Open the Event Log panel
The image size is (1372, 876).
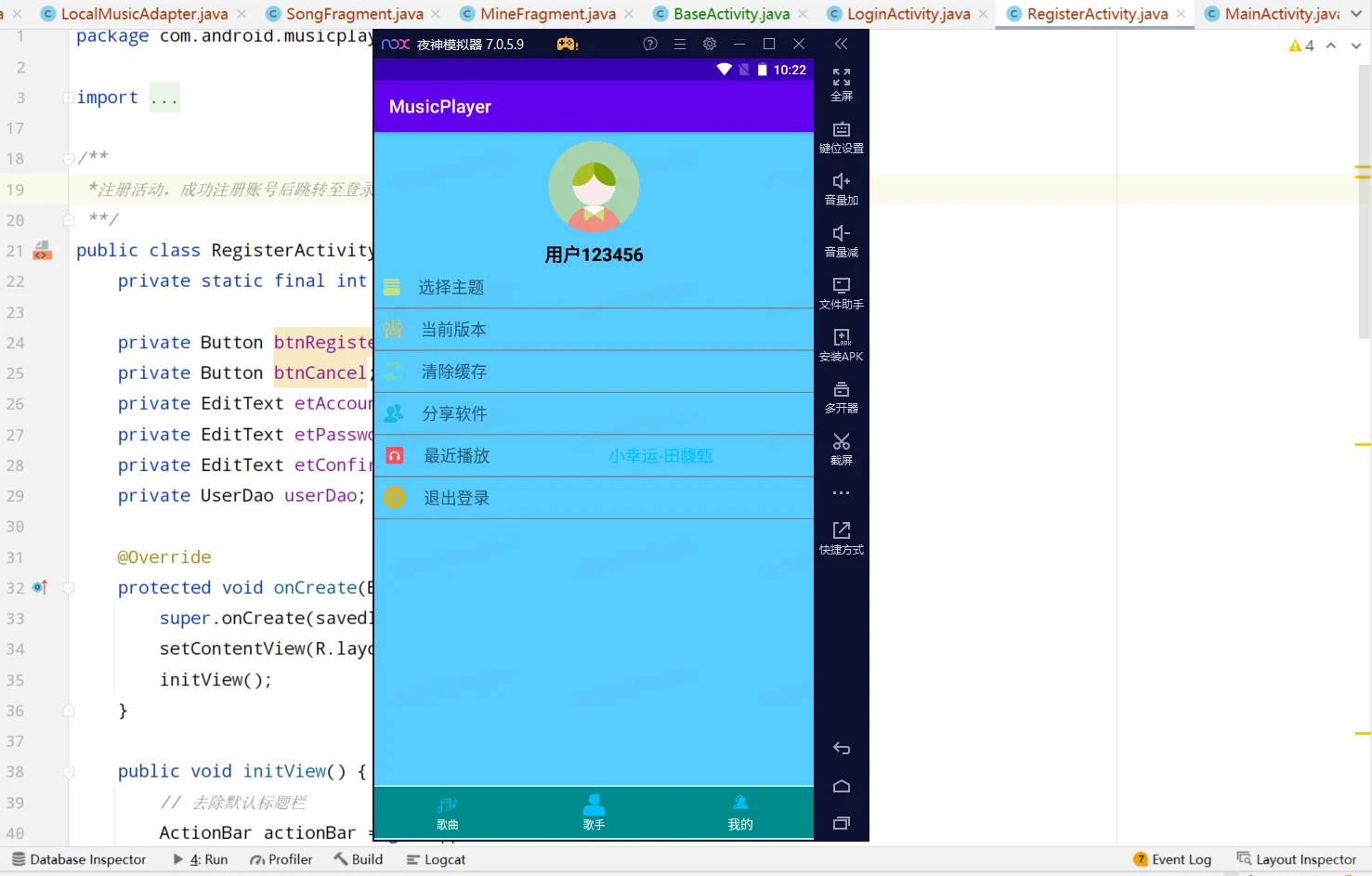[1172, 859]
